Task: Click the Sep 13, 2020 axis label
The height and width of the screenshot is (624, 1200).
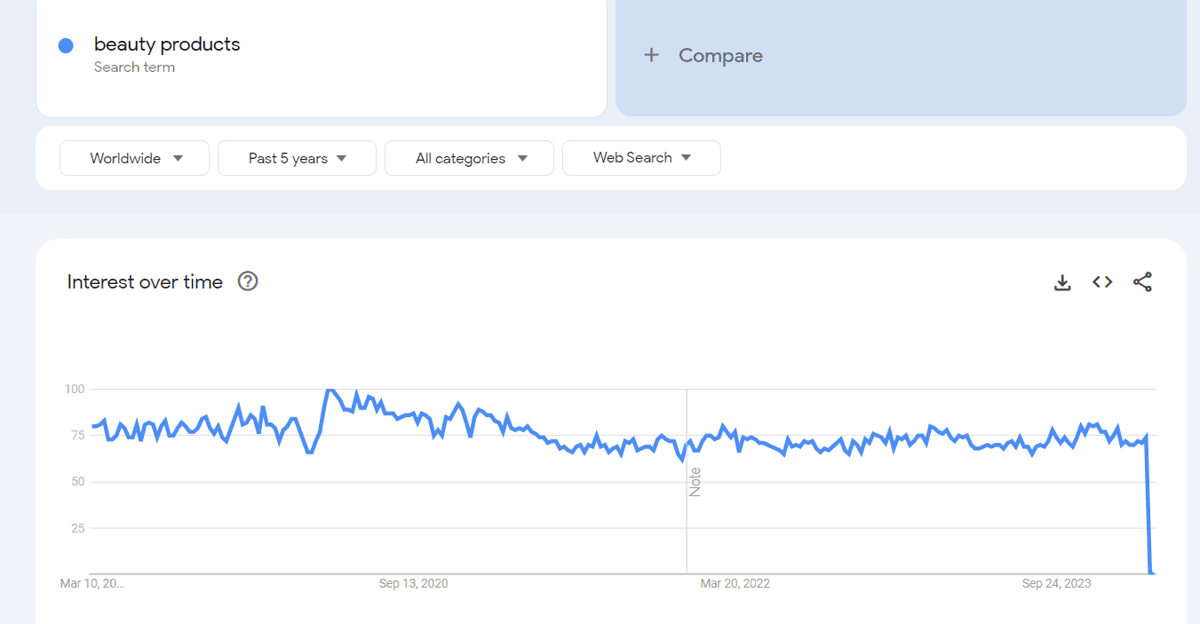Action: 413,583
